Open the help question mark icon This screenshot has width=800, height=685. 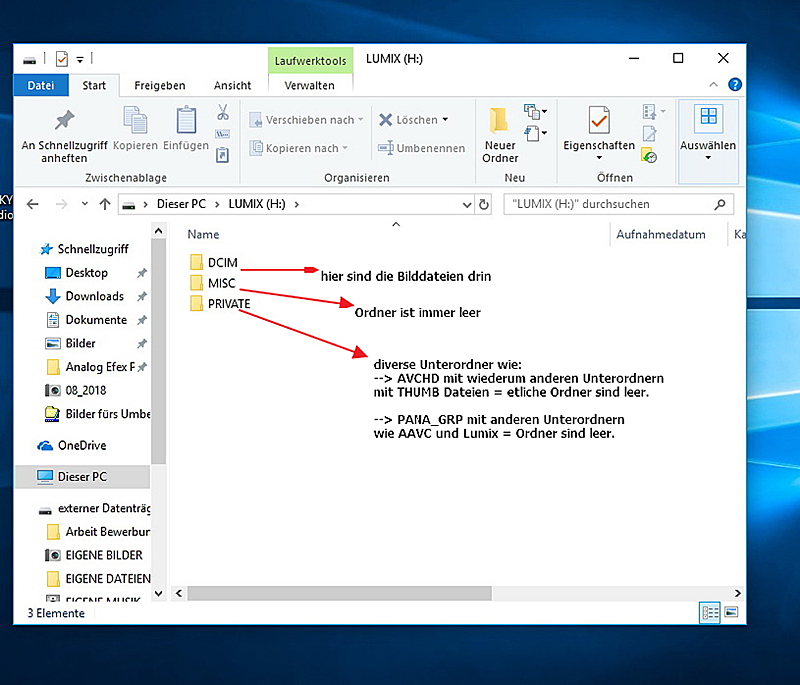click(735, 85)
